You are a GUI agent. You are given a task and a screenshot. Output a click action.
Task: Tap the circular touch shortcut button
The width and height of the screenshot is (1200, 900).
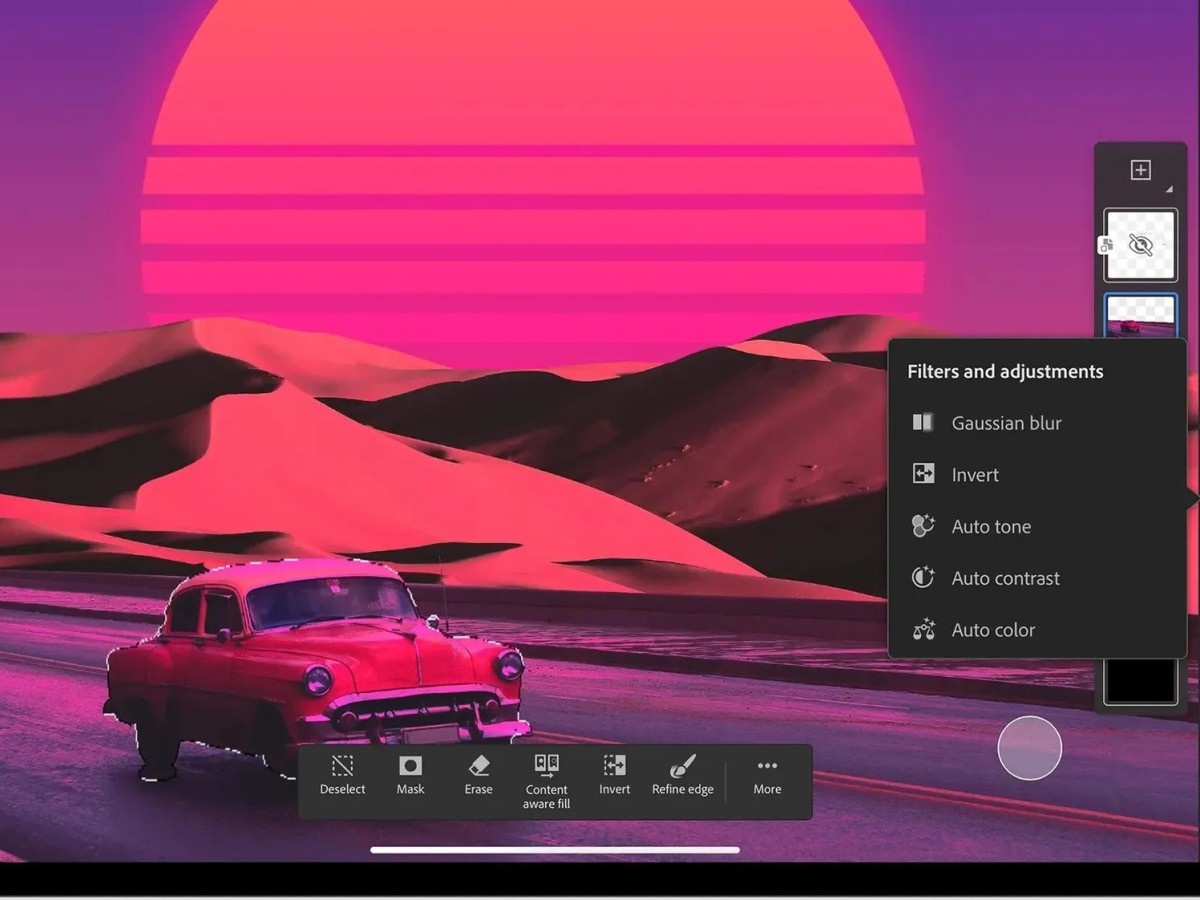[1029, 748]
